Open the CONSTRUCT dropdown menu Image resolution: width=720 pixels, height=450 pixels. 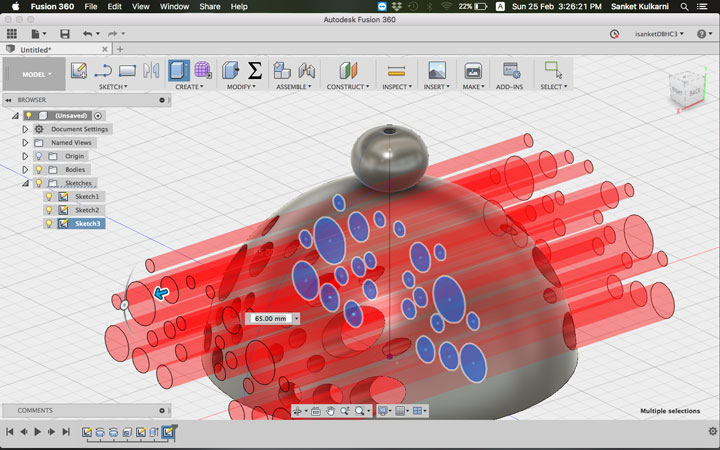(x=348, y=86)
